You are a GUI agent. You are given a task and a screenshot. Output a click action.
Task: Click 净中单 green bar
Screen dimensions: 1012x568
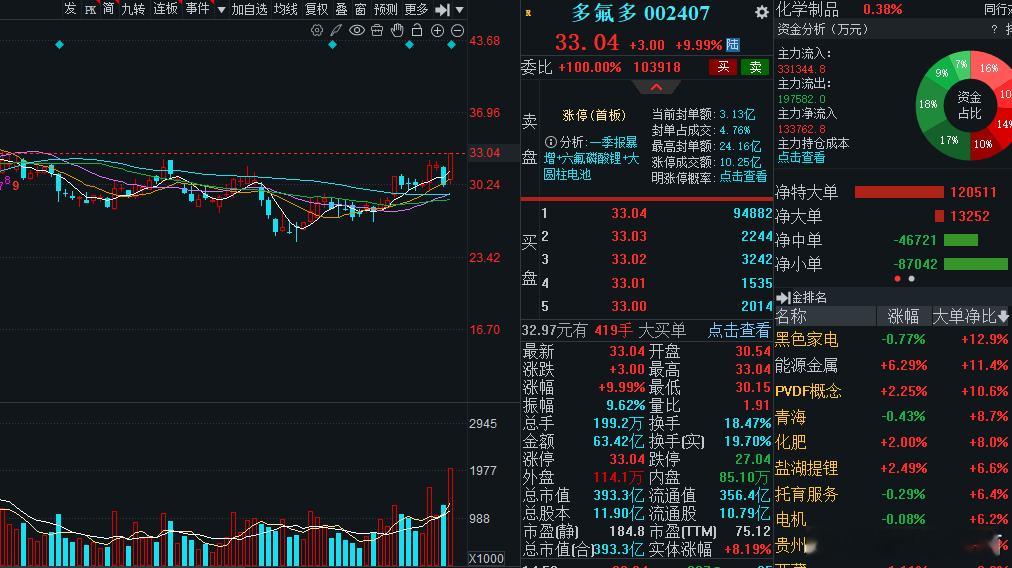click(961, 240)
